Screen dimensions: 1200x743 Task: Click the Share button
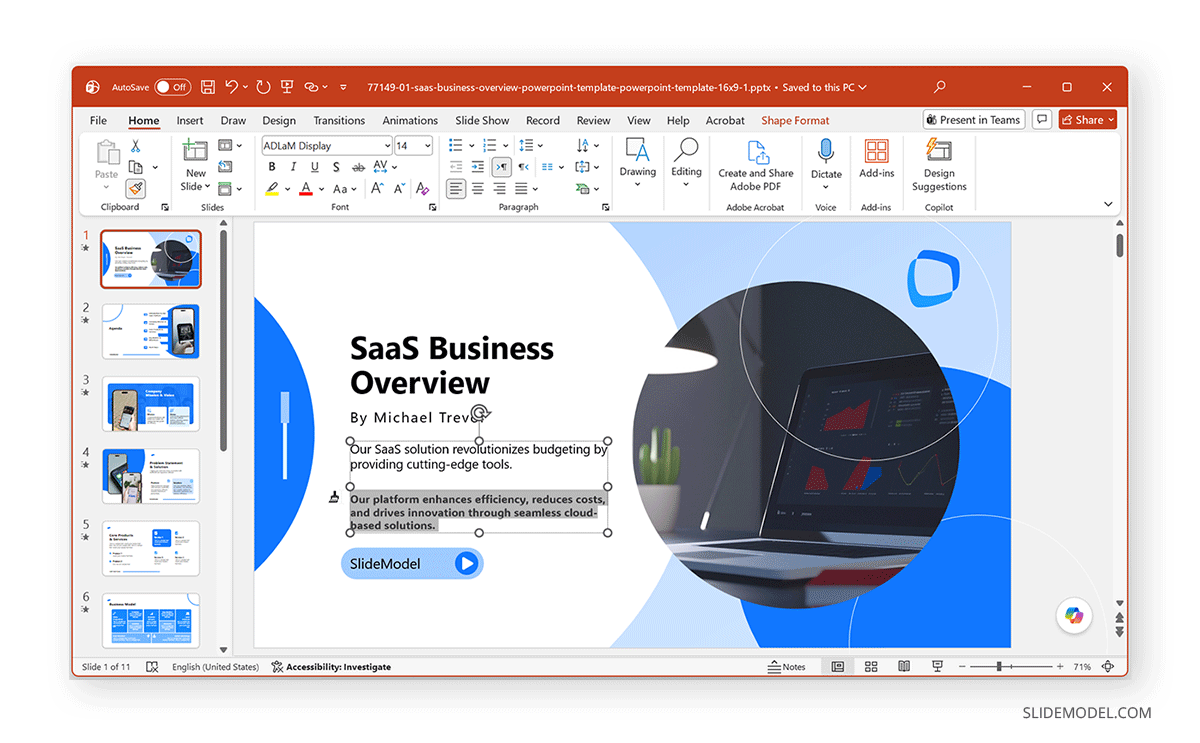(1087, 120)
